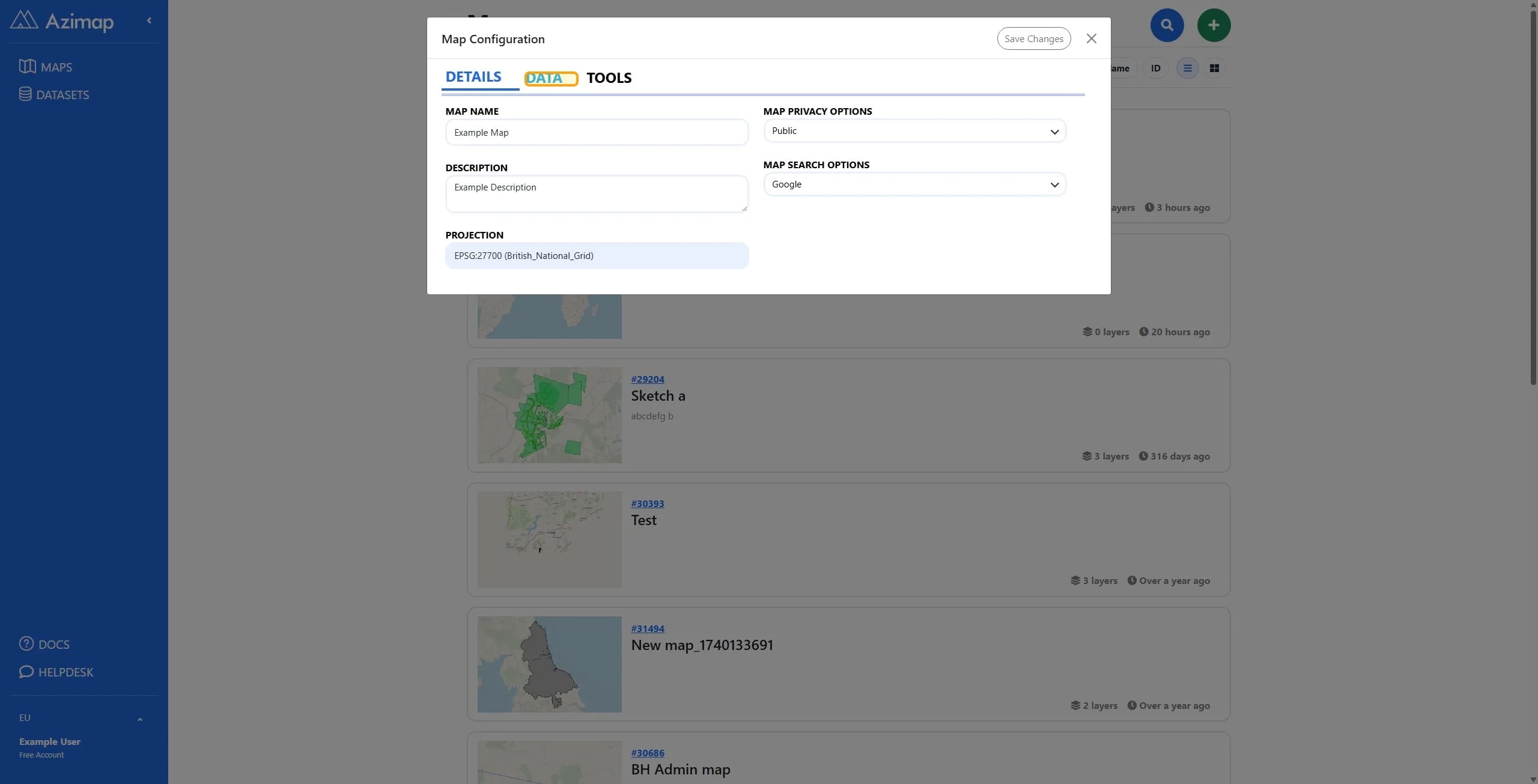This screenshot has width=1538, height=784.
Task: Click the '20 hours ago' timestamp
Action: 1175,332
